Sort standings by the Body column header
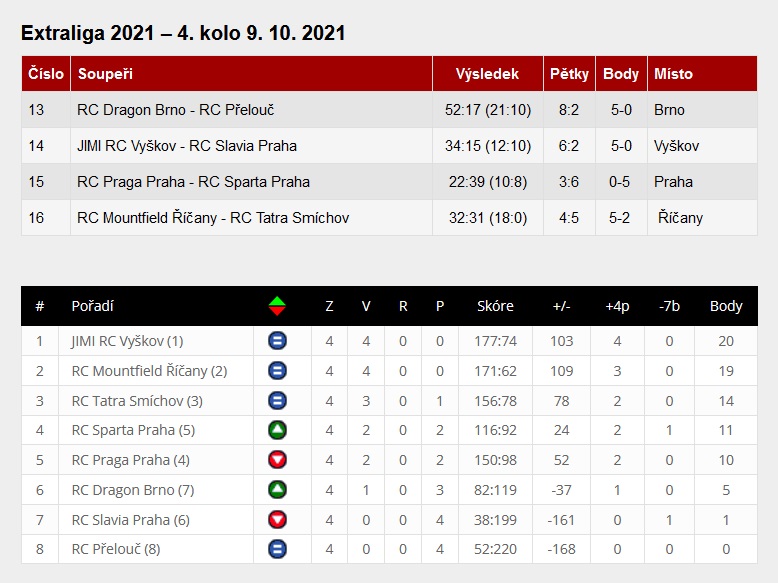The height and width of the screenshot is (583, 778). tap(726, 306)
